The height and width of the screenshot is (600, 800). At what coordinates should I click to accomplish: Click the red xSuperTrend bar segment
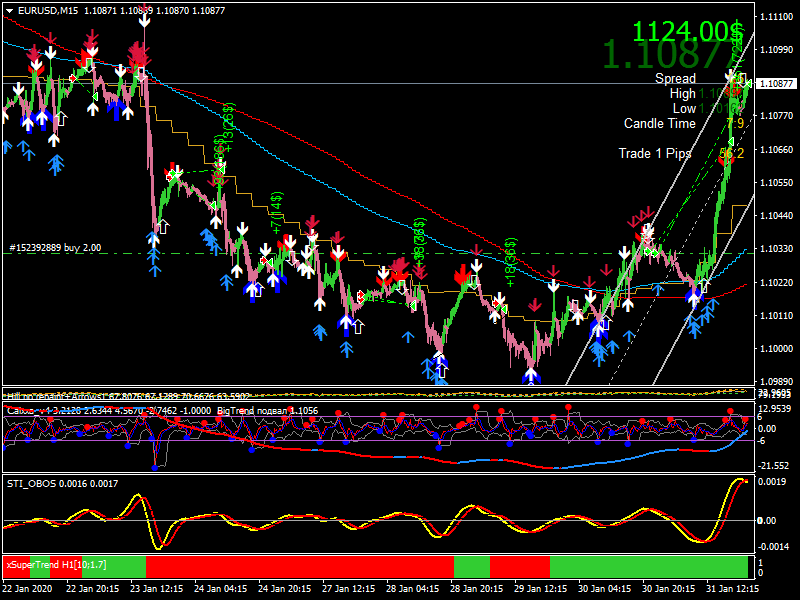(300, 567)
